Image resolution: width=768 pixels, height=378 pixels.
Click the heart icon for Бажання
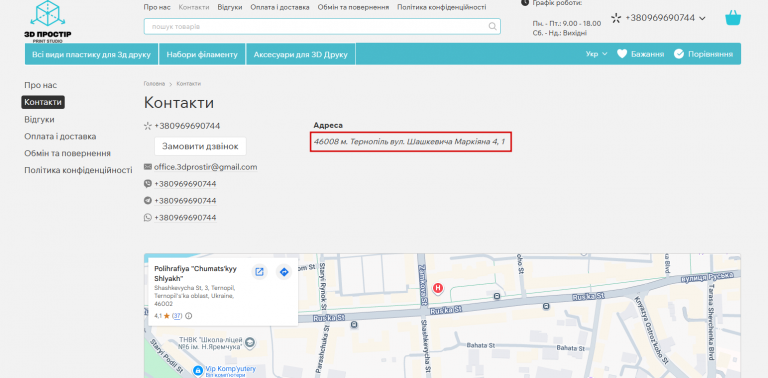[x=622, y=54]
